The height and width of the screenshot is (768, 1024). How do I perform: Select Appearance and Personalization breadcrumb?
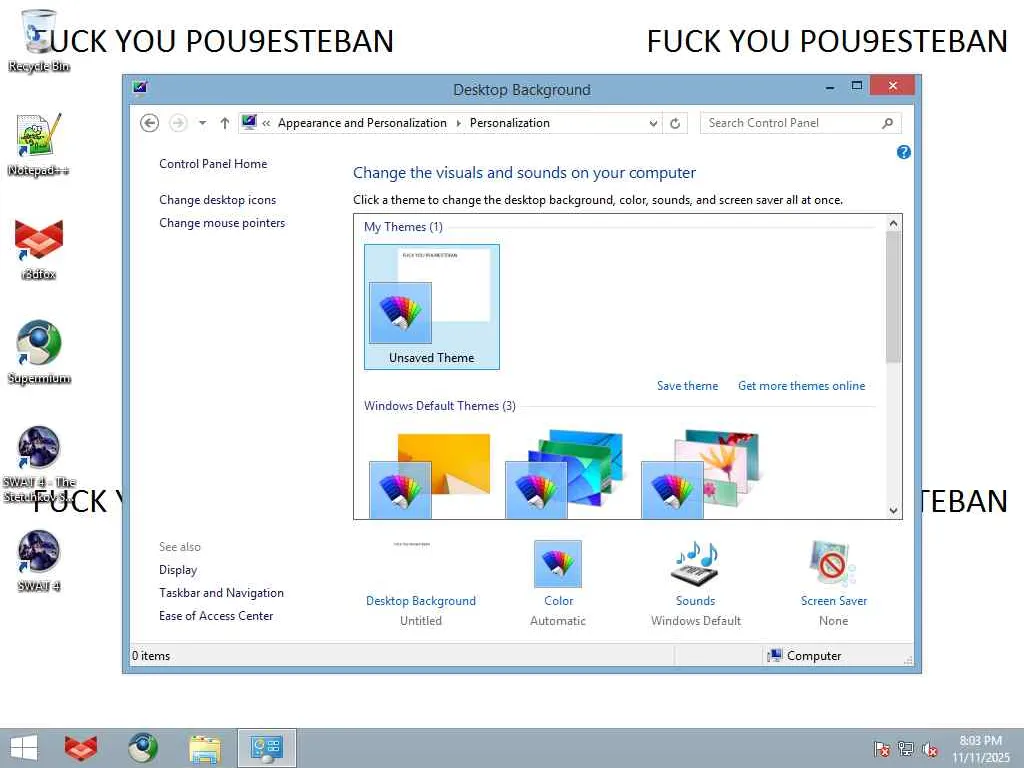362,123
